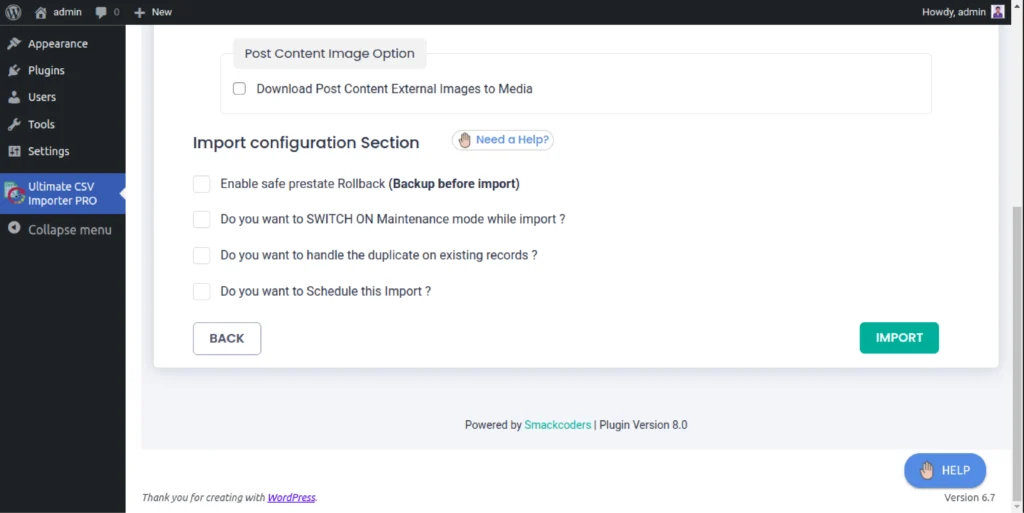Viewport: 1024px width, 513px height.
Task: Open the New content dropdown
Action: pyautogui.click(x=153, y=12)
